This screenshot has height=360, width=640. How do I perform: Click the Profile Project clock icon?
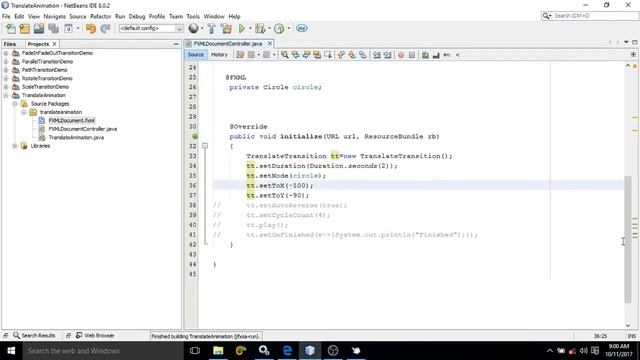[x=279, y=29]
